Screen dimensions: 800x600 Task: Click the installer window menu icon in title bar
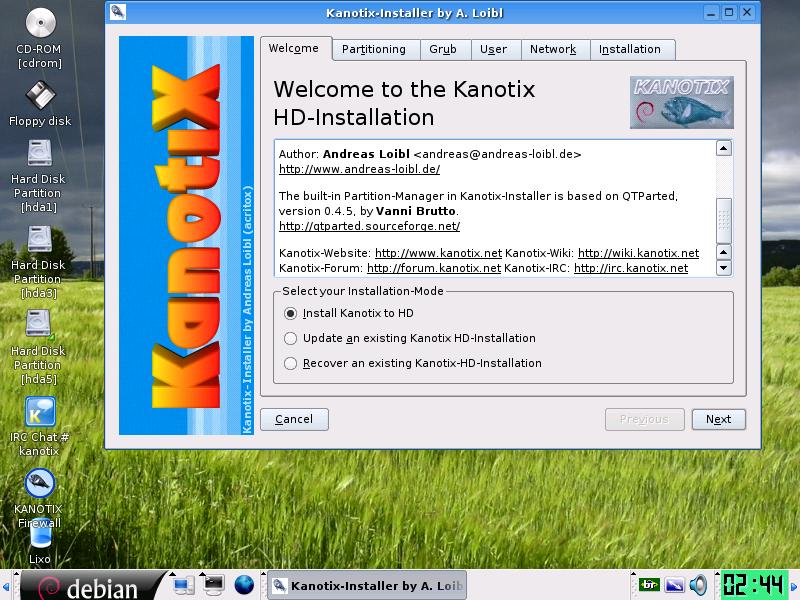coord(118,12)
